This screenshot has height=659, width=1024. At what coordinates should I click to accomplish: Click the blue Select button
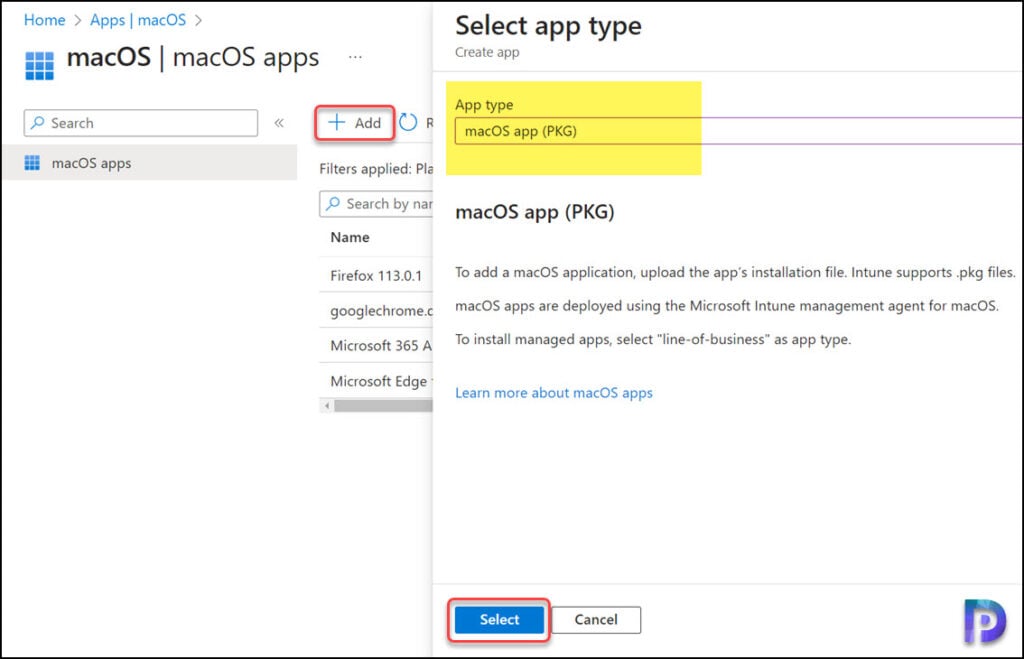pyautogui.click(x=500, y=620)
